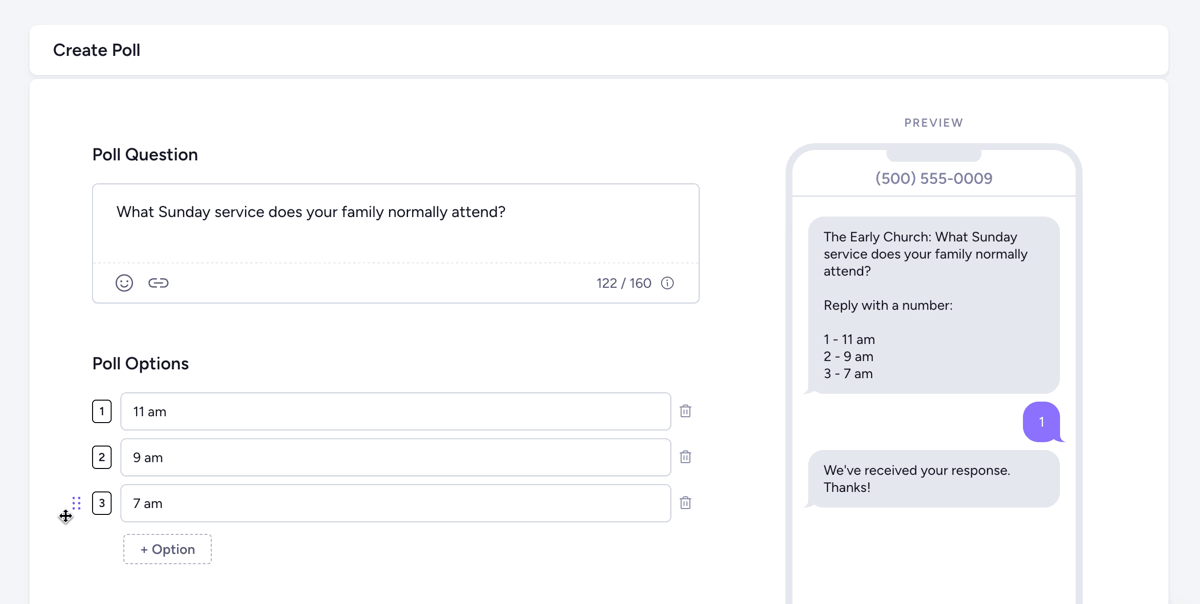1200x604 pixels.
Task: Delete the "7 am" poll option
Action: pyautogui.click(x=685, y=502)
